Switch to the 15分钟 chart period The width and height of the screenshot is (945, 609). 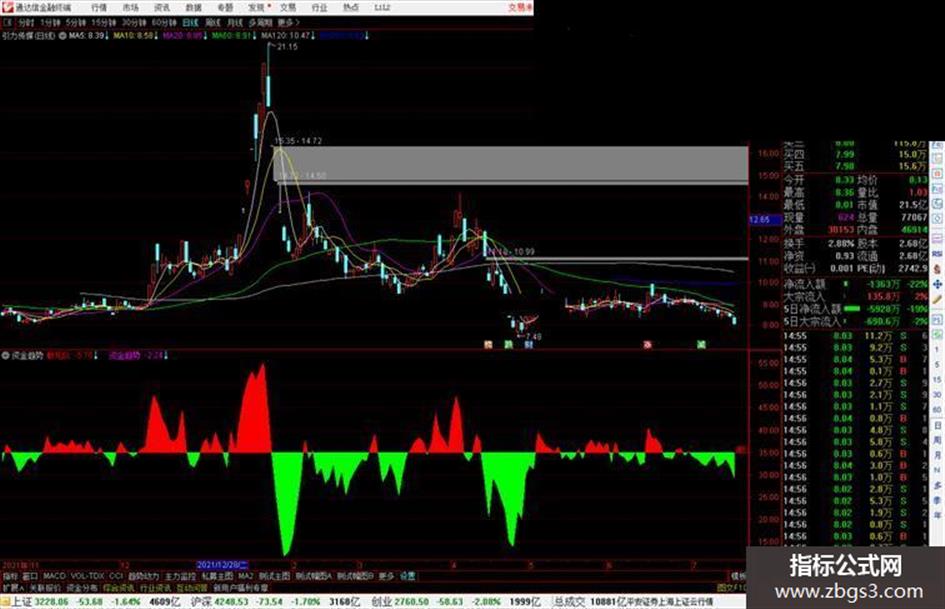[104, 22]
